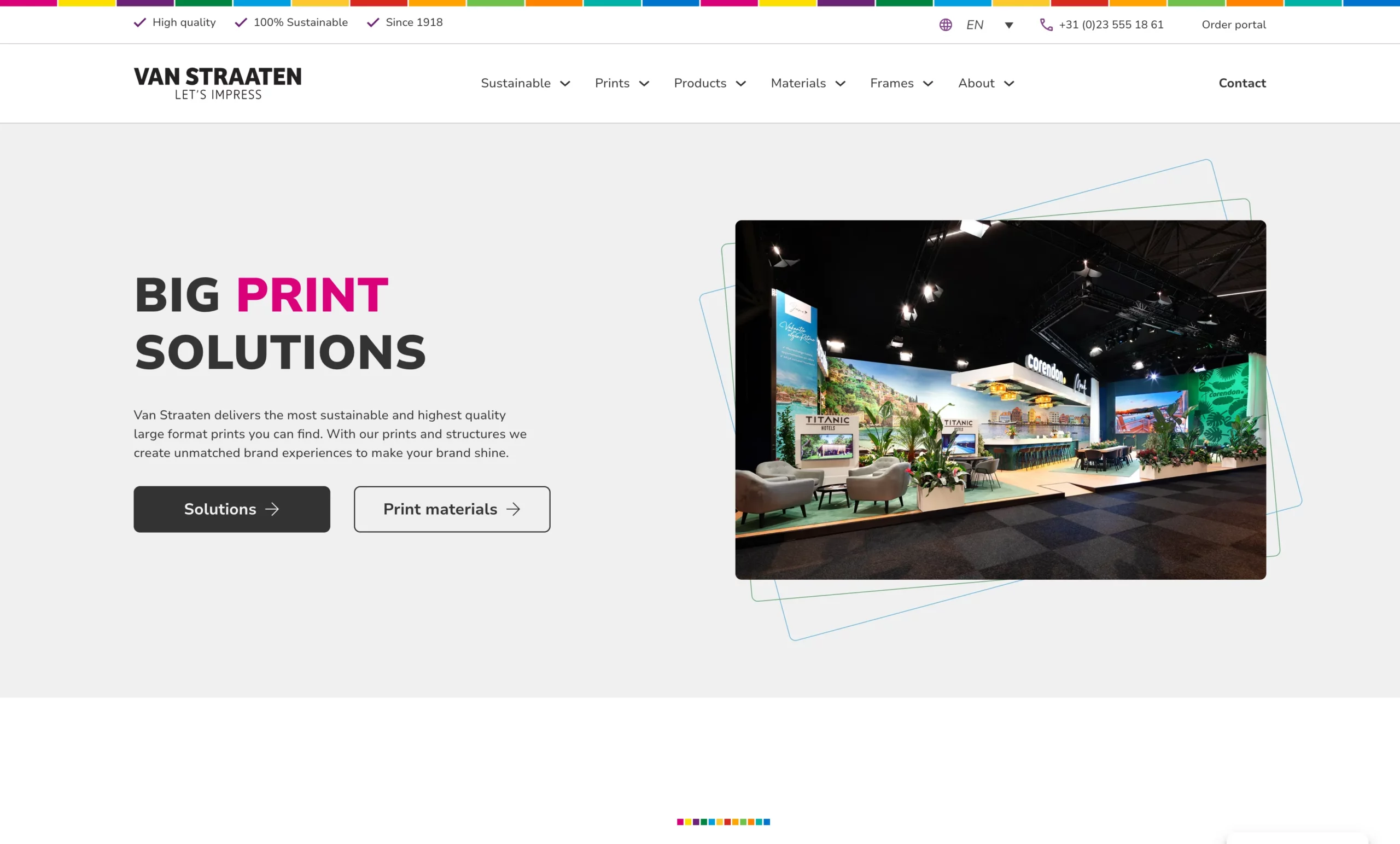Click the High quality checkmark icon
The width and height of the screenshot is (1400, 844).
tap(140, 23)
